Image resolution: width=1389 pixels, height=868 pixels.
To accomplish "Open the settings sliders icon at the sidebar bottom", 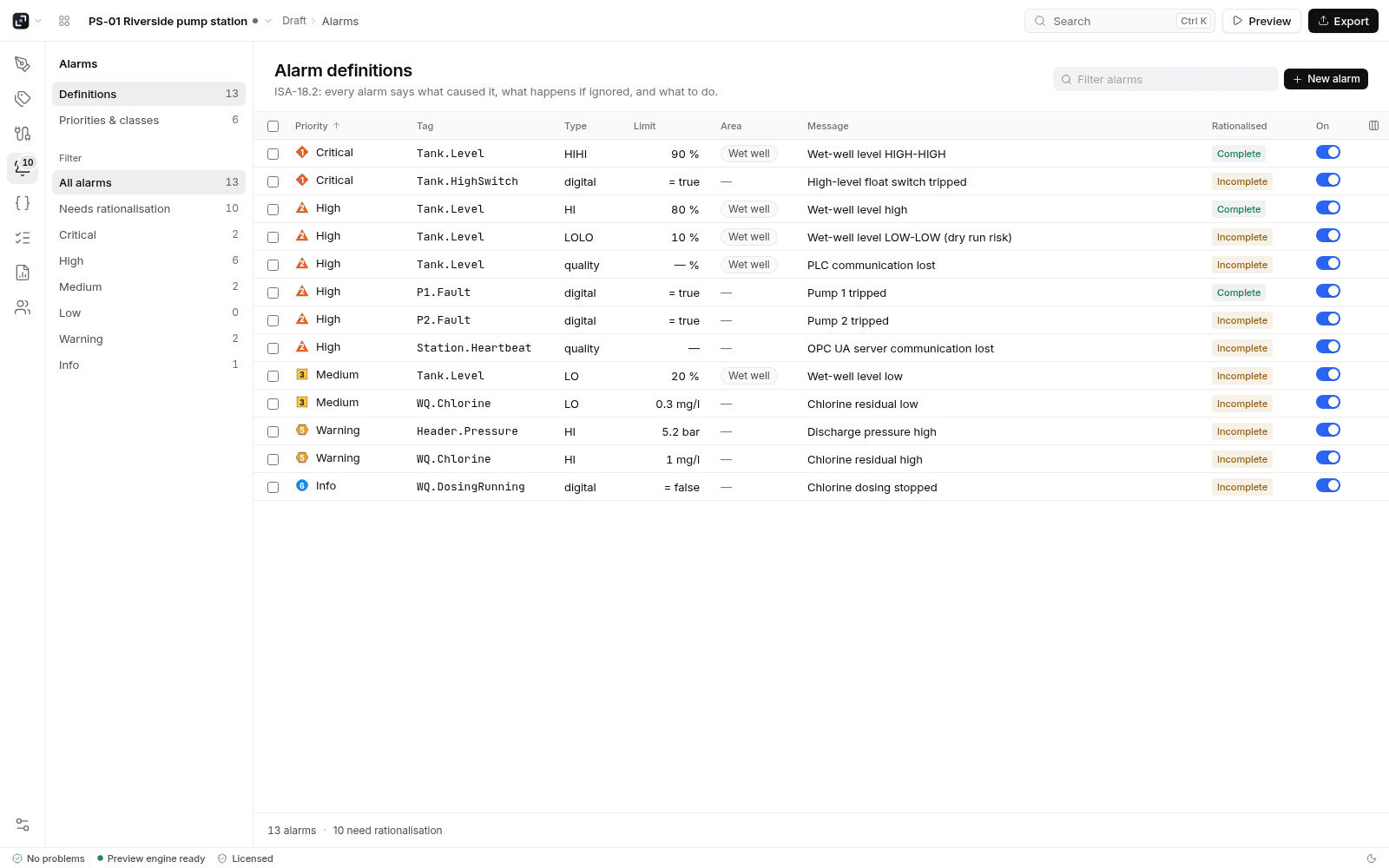I will point(23,825).
